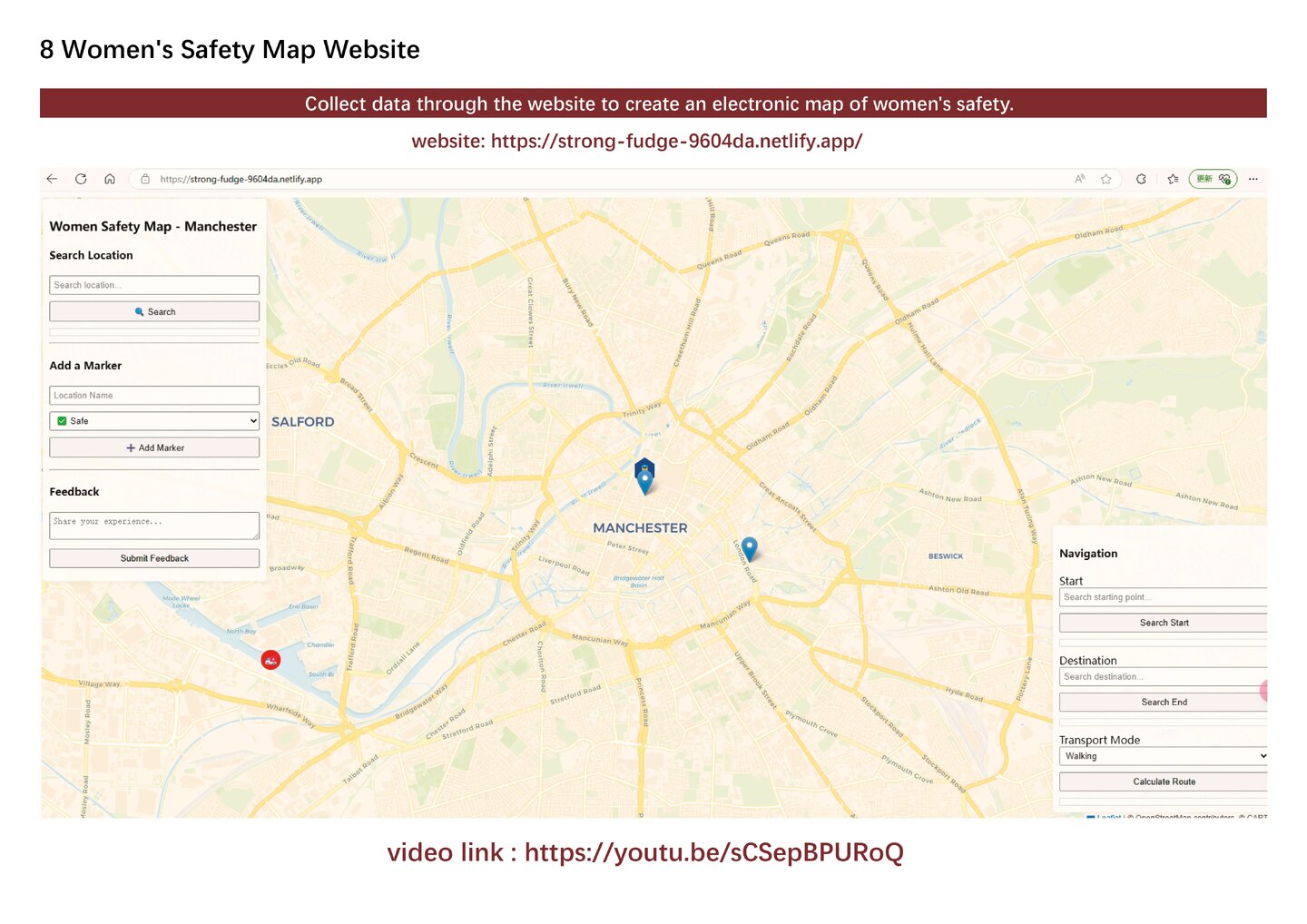
Task: Click the netlify website link in heading
Action: [x=676, y=141]
